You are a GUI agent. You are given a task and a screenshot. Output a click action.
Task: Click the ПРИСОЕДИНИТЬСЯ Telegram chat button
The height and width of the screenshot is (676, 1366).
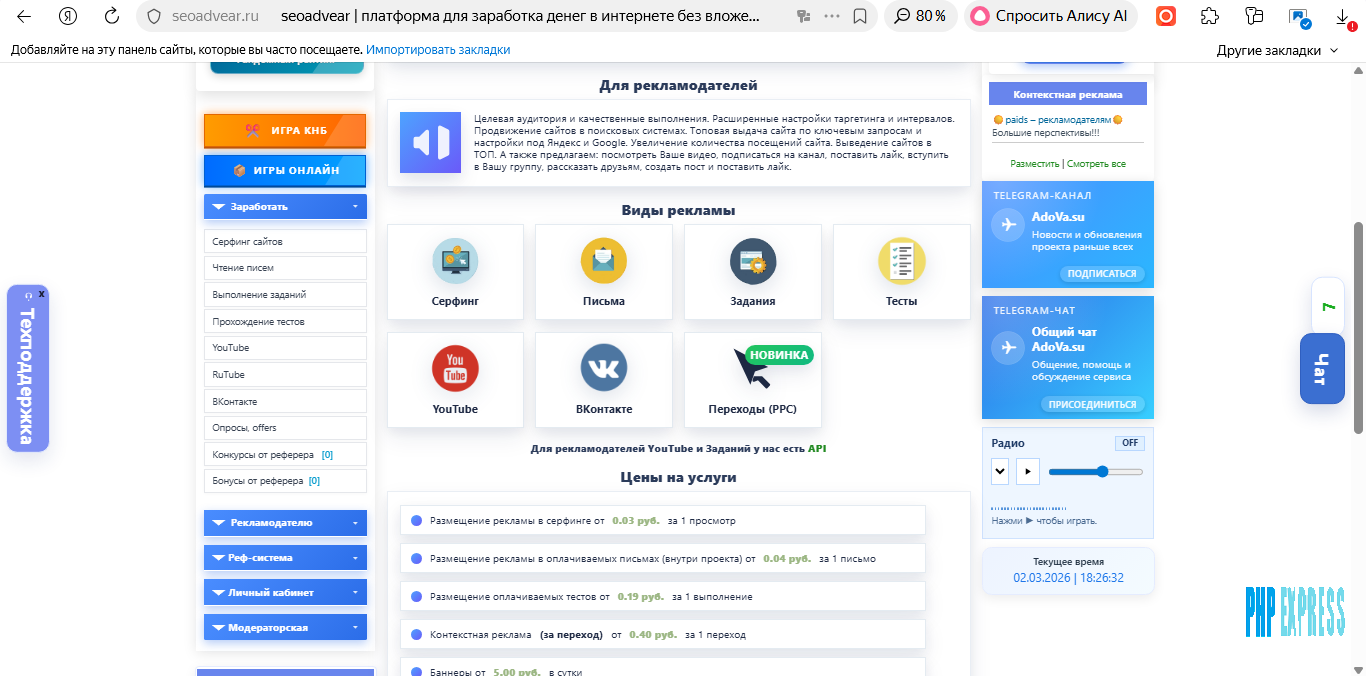[1092, 405]
